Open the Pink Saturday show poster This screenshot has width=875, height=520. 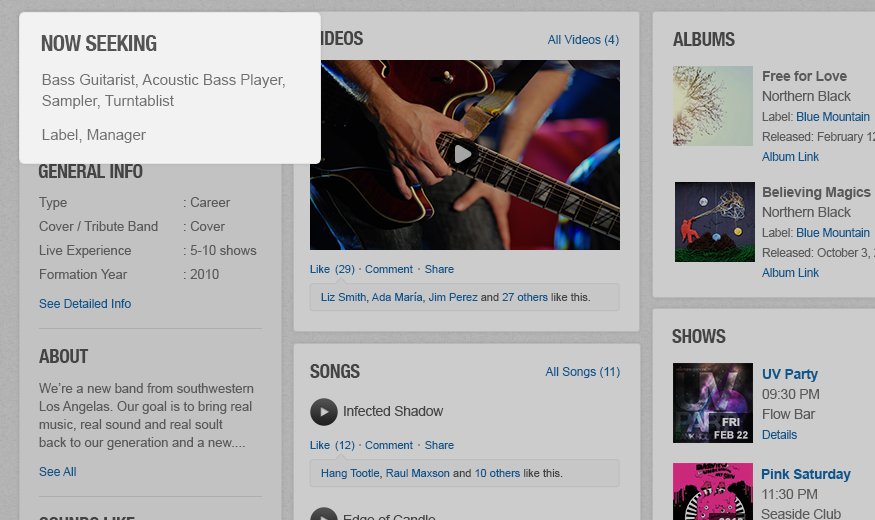pyautogui.click(x=713, y=492)
